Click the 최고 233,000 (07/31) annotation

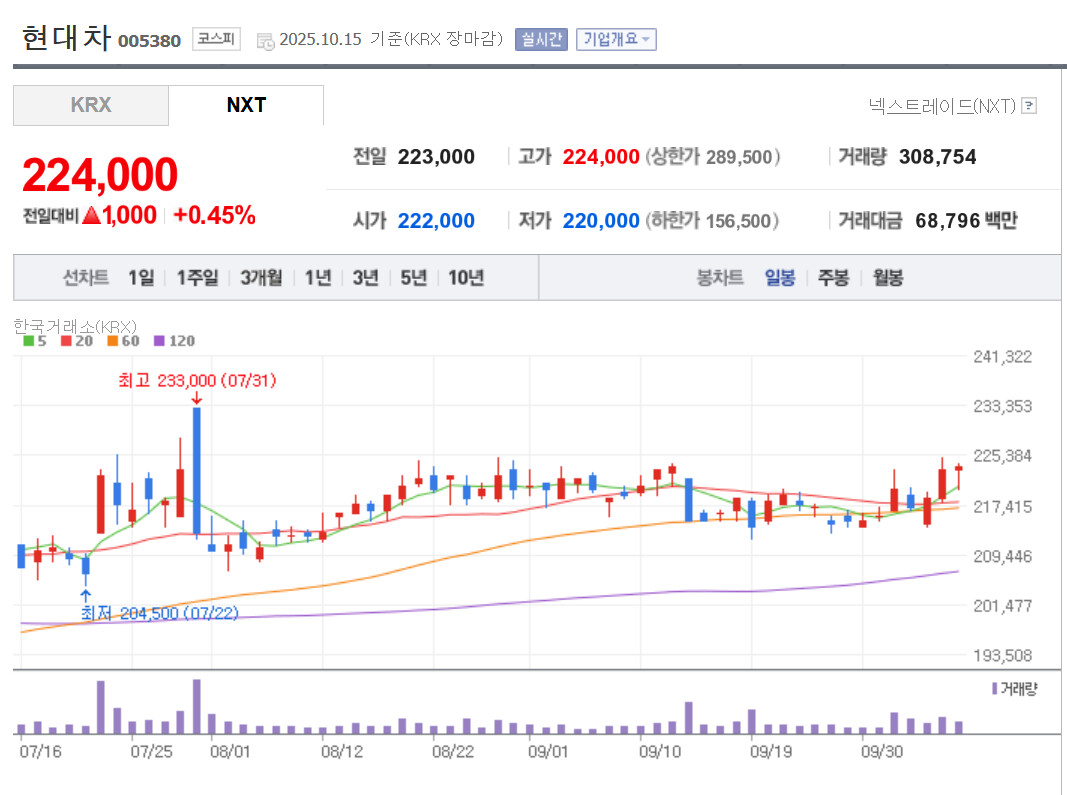pos(197,380)
